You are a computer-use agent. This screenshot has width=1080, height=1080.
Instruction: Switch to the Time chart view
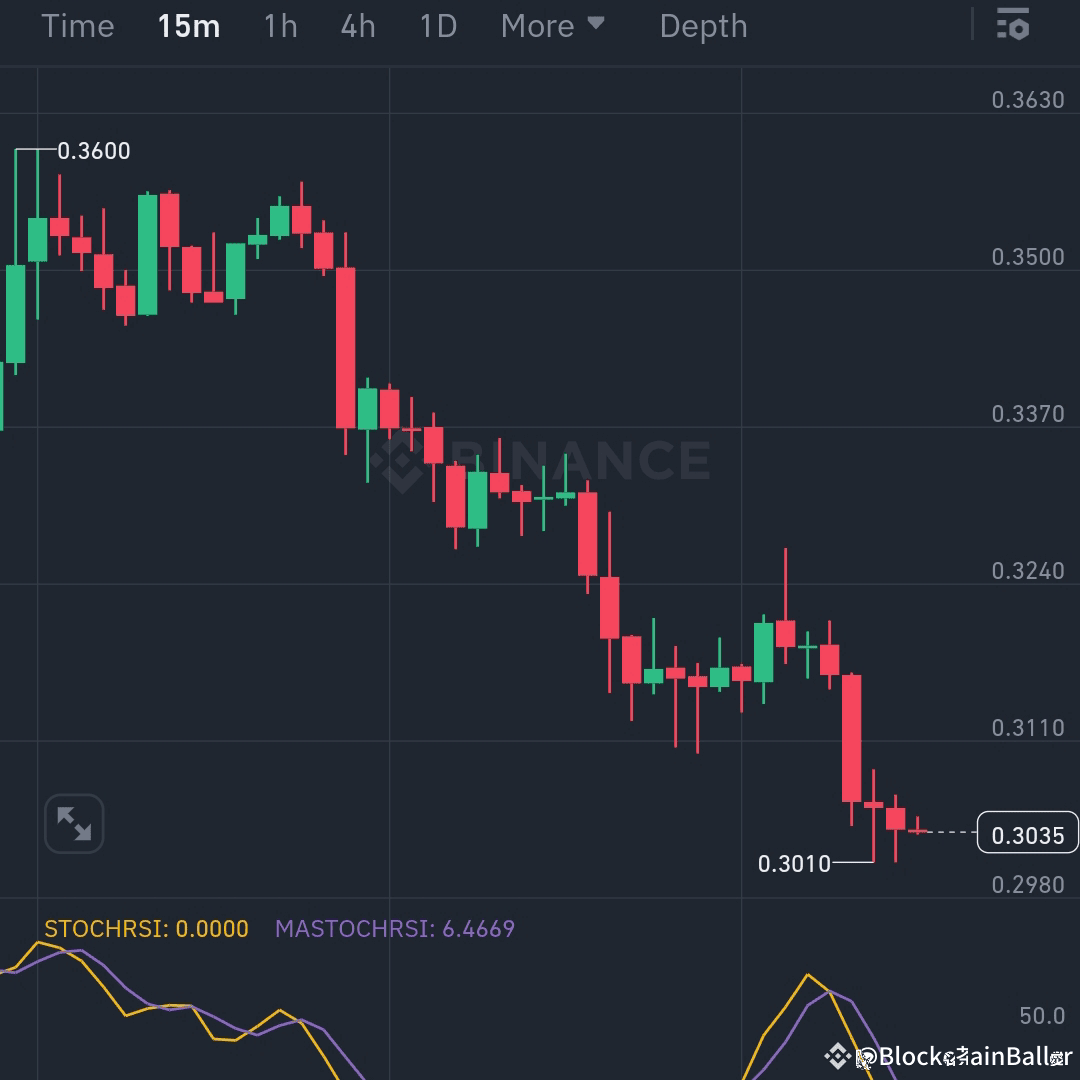pos(77,26)
